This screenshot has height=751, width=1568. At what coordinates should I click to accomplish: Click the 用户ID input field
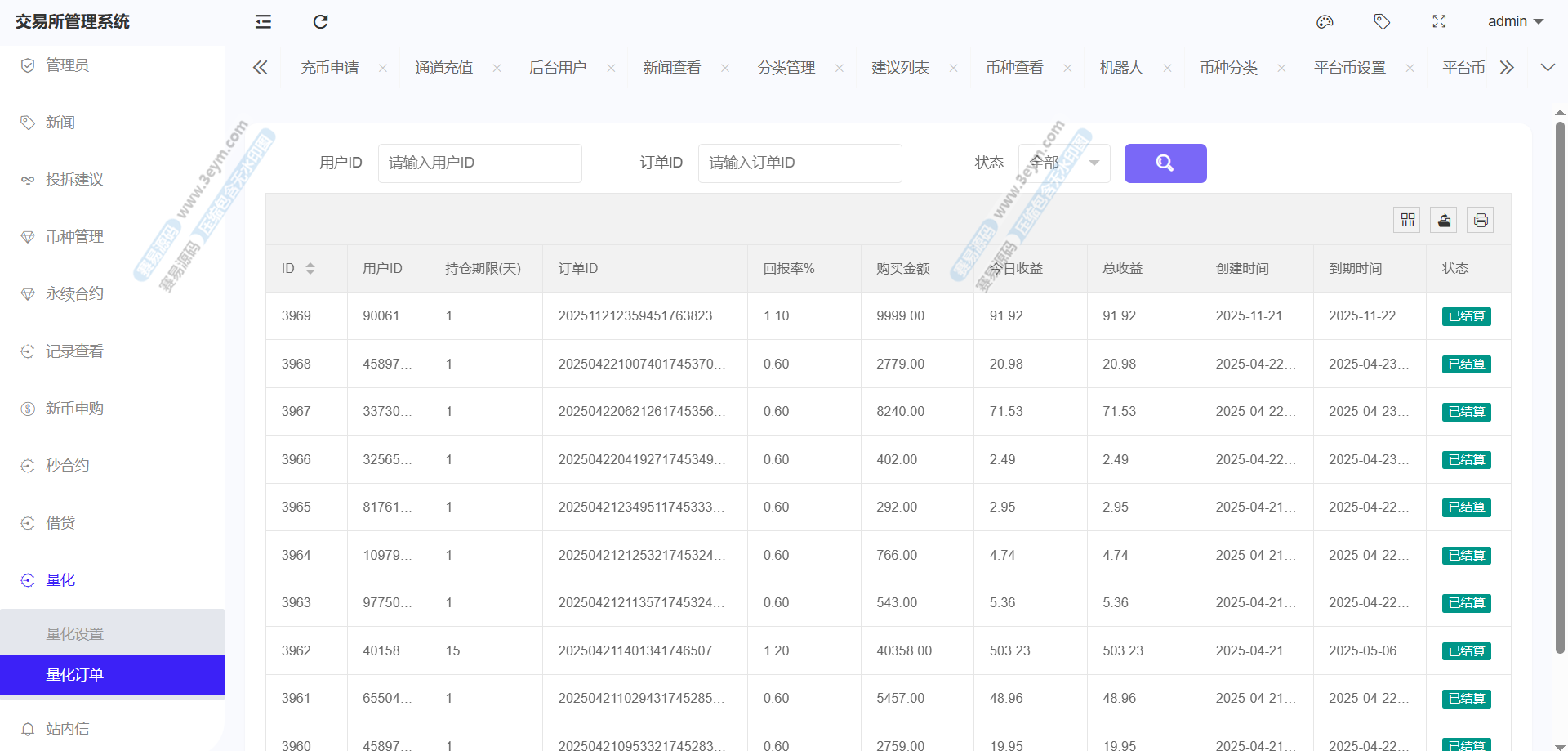pos(479,163)
